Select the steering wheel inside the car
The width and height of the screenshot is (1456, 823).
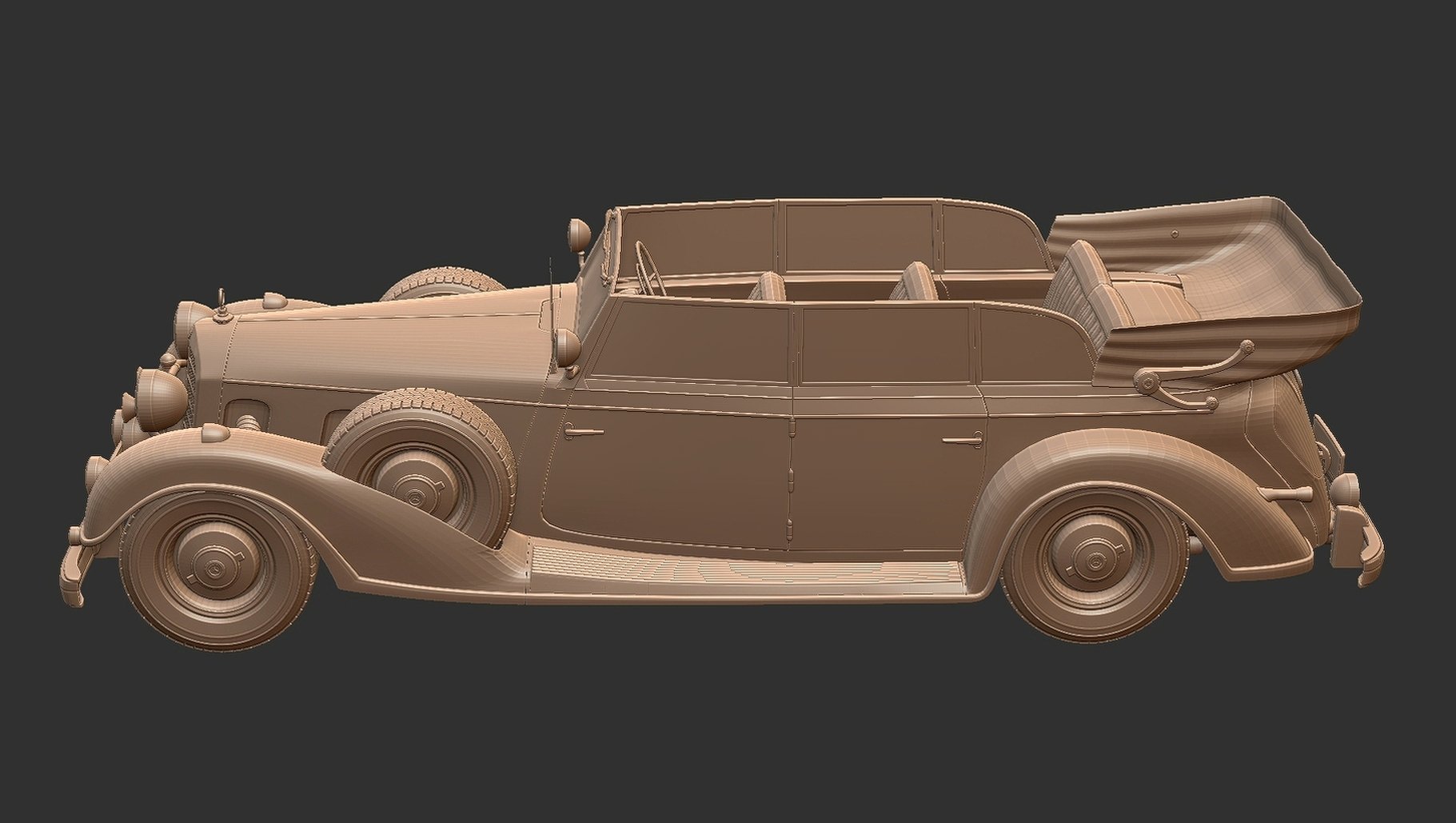(x=649, y=270)
